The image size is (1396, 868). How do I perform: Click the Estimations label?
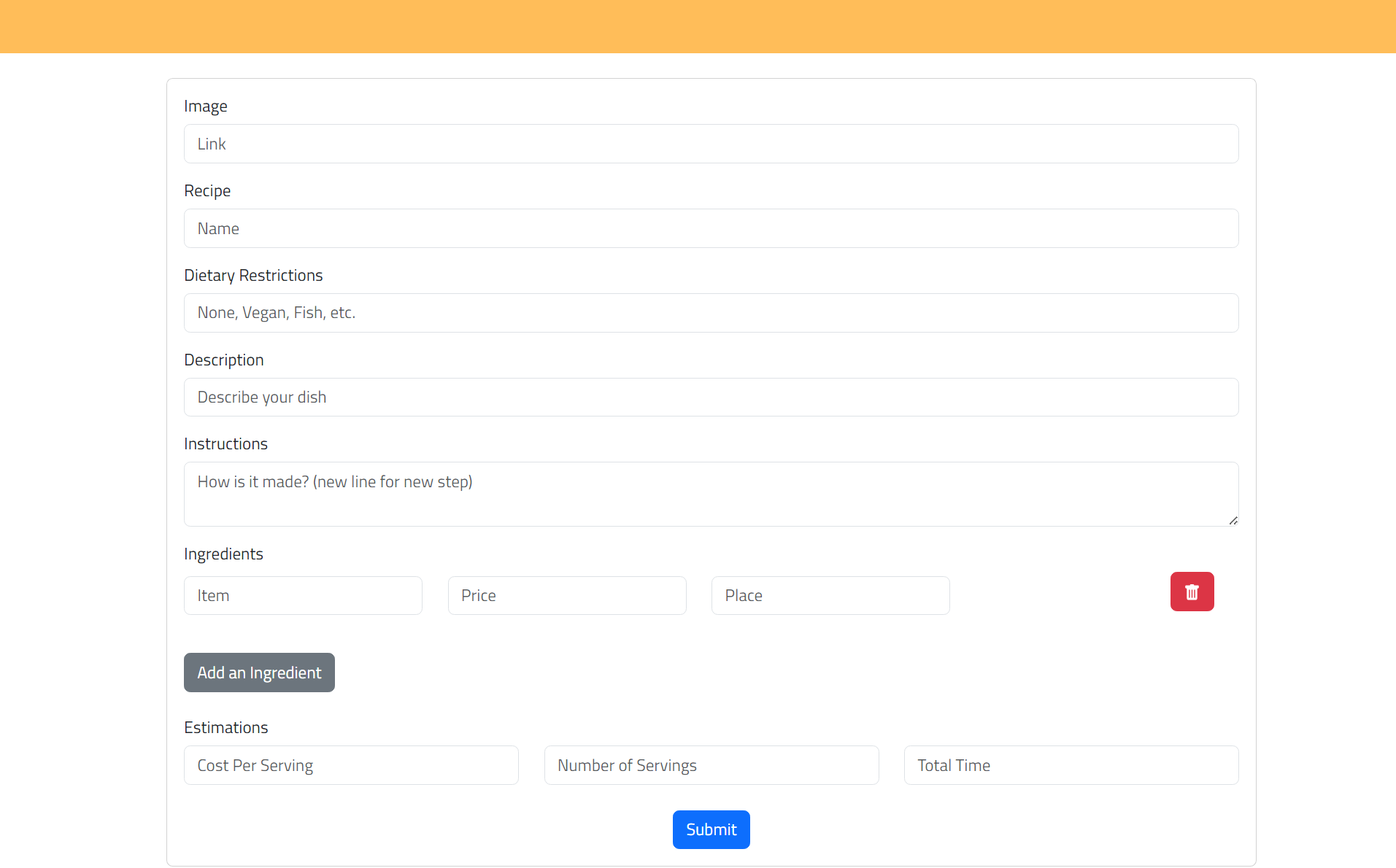coord(226,728)
